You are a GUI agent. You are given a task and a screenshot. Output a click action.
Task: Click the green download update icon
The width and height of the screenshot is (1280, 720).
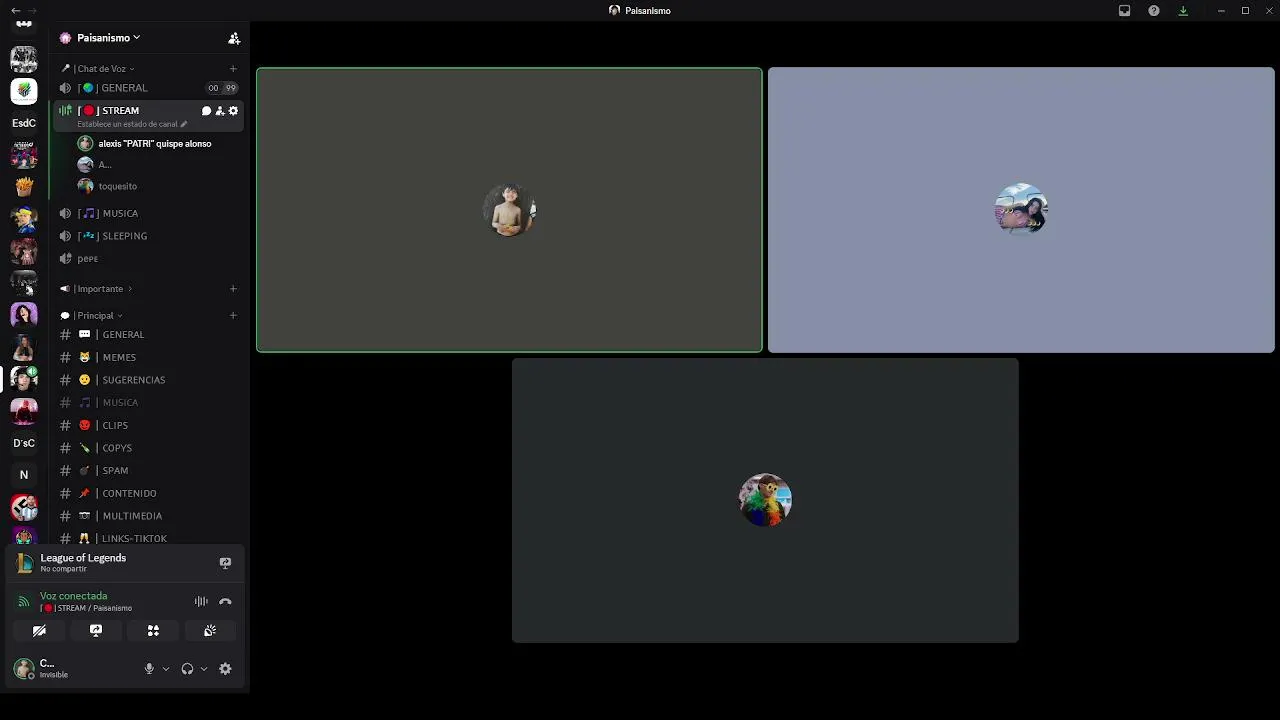[x=1183, y=11]
